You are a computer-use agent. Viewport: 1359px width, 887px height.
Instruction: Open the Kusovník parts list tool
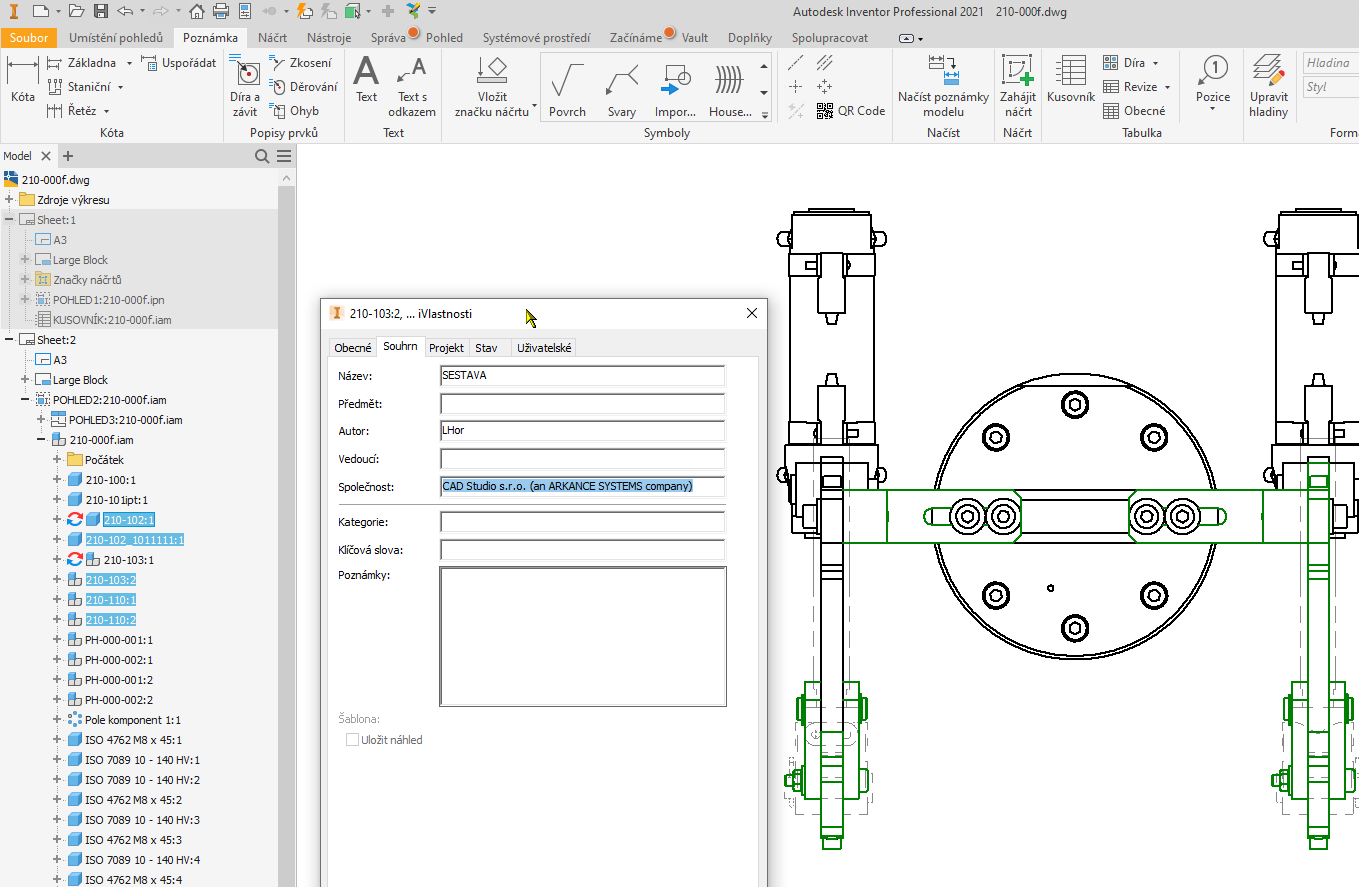pyautogui.click(x=1069, y=86)
